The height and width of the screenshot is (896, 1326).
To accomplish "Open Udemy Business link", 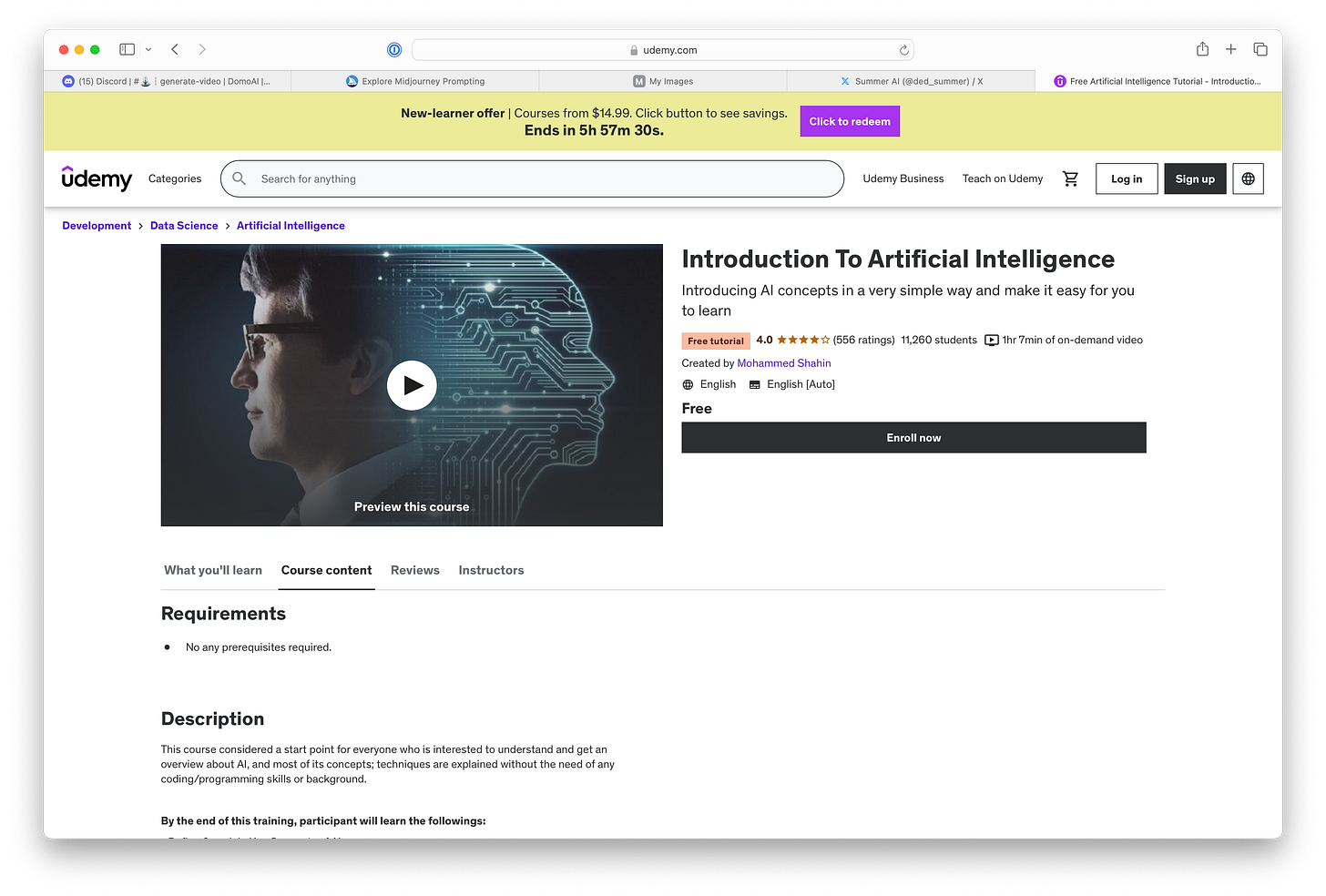I will click(903, 178).
